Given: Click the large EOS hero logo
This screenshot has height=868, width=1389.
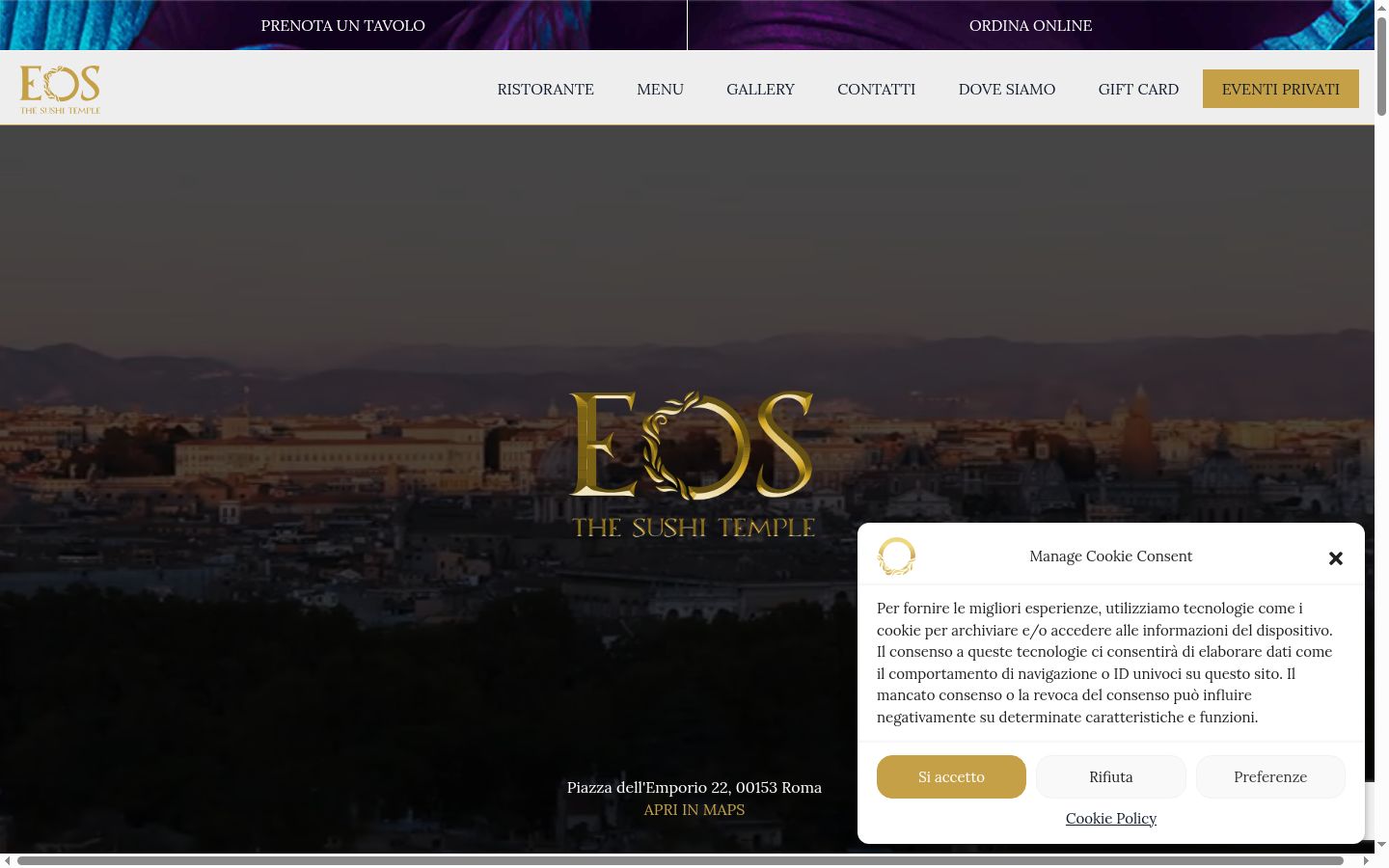Looking at the screenshot, I should pyautogui.click(x=693, y=464).
